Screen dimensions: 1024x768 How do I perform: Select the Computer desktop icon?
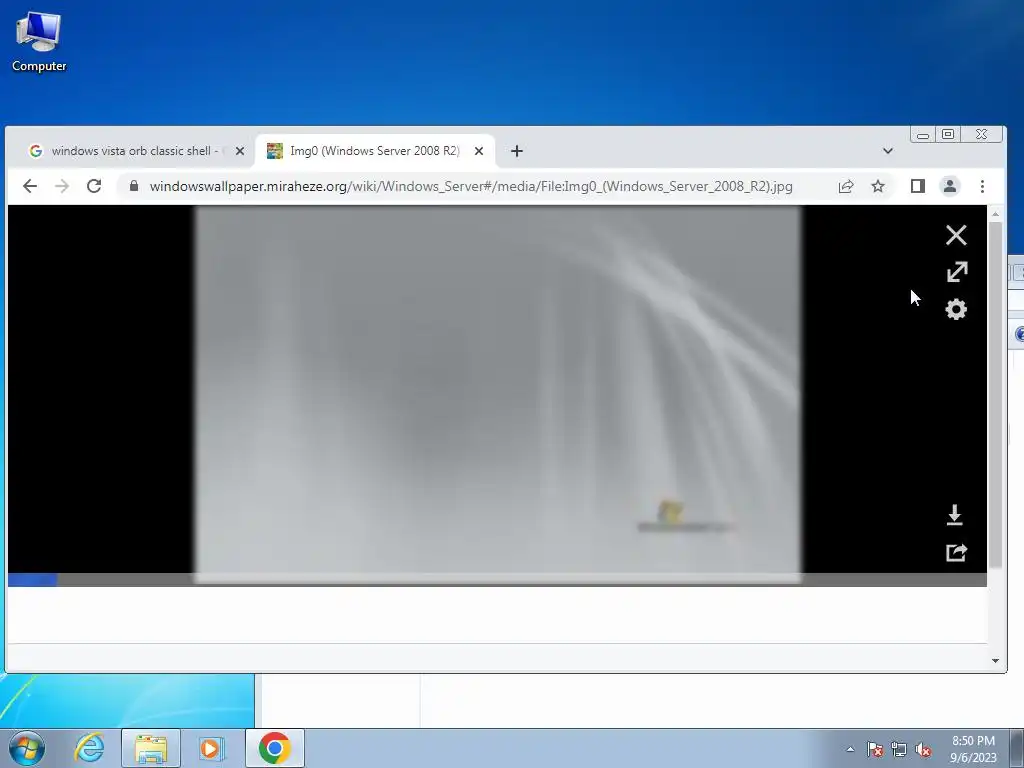[x=39, y=41]
